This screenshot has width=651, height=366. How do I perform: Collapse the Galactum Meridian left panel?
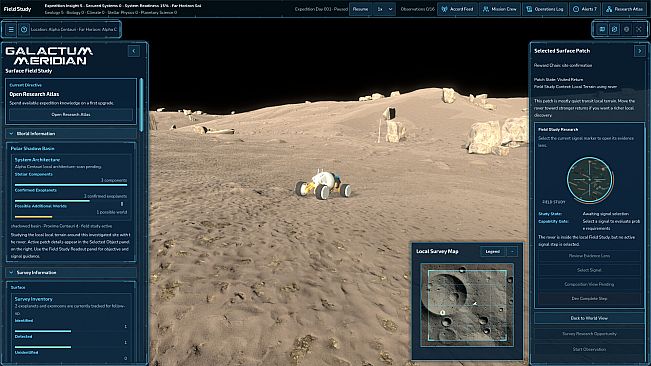click(x=134, y=51)
